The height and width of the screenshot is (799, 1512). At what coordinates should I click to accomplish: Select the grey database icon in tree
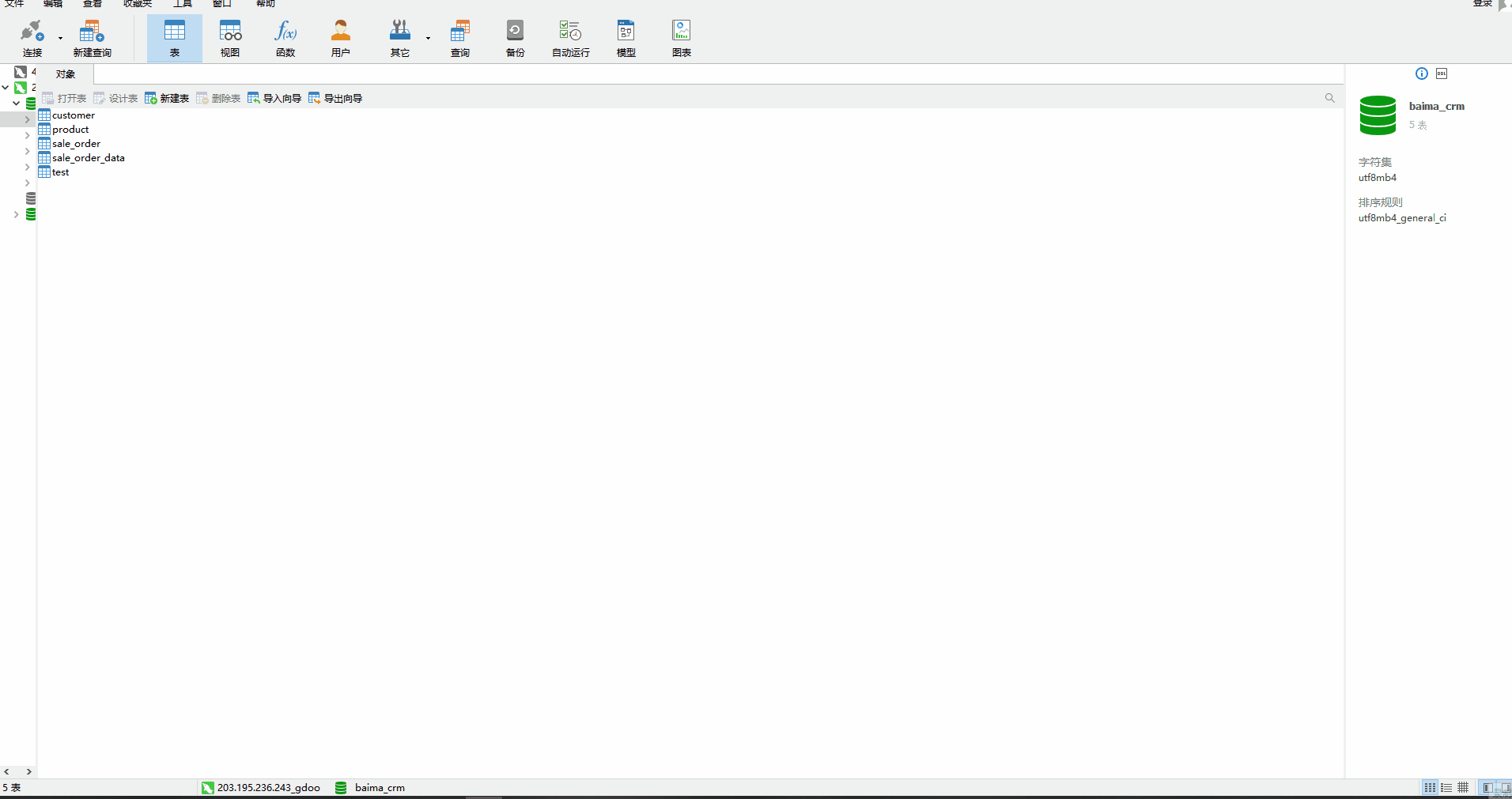(31, 198)
